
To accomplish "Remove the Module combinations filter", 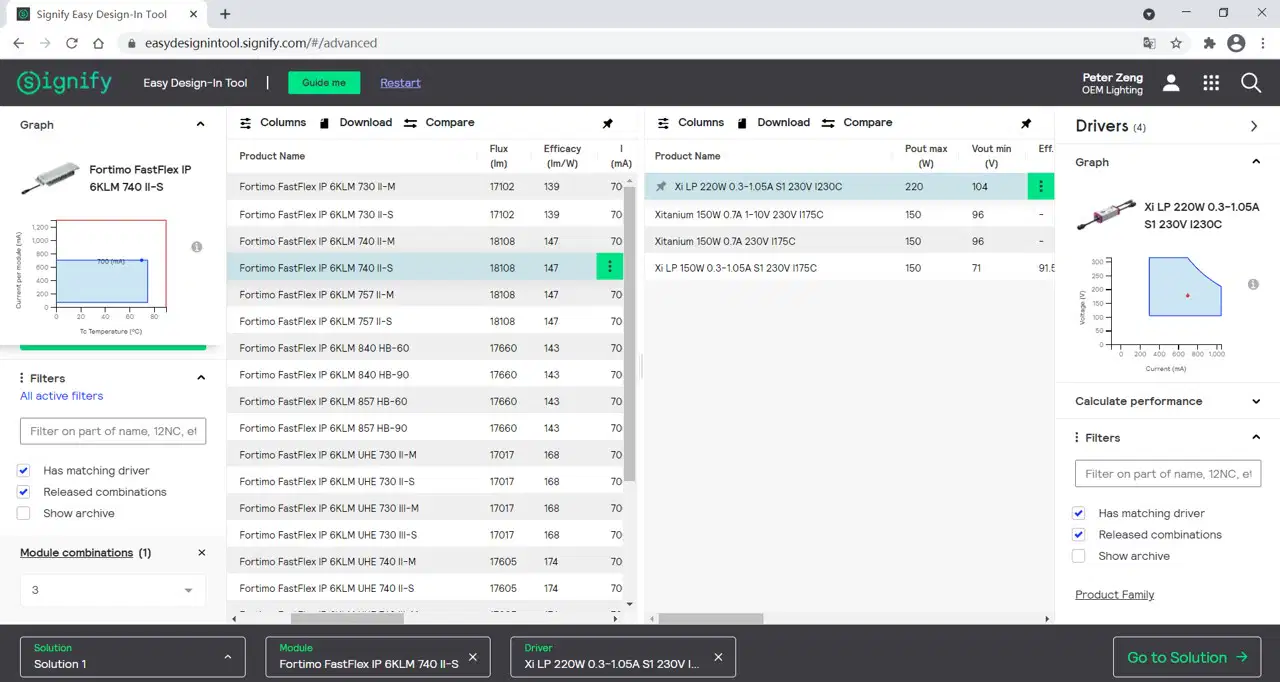I will pos(202,553).
